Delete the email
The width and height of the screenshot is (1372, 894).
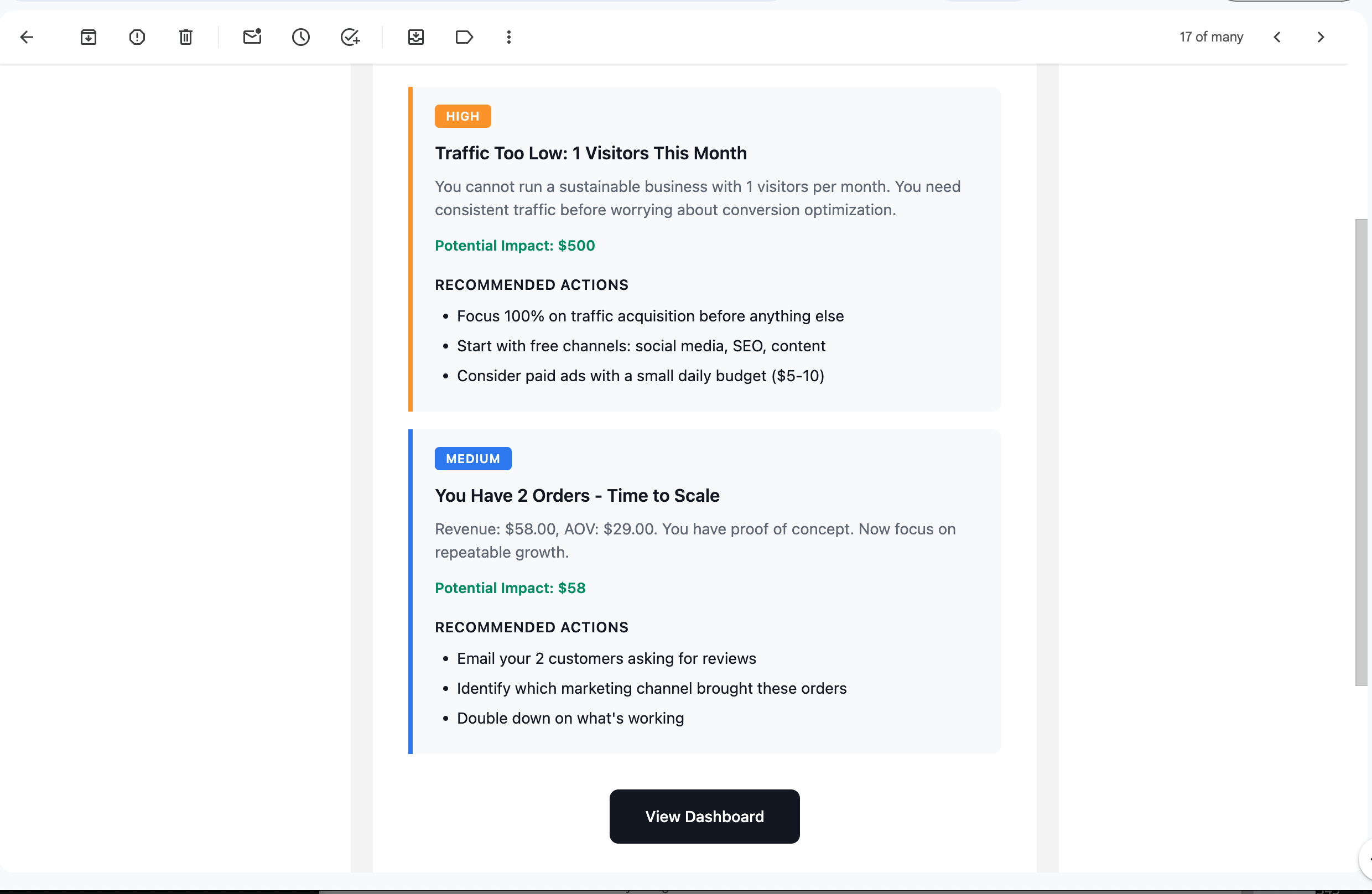pyautogui.click(x=185, y=37)
